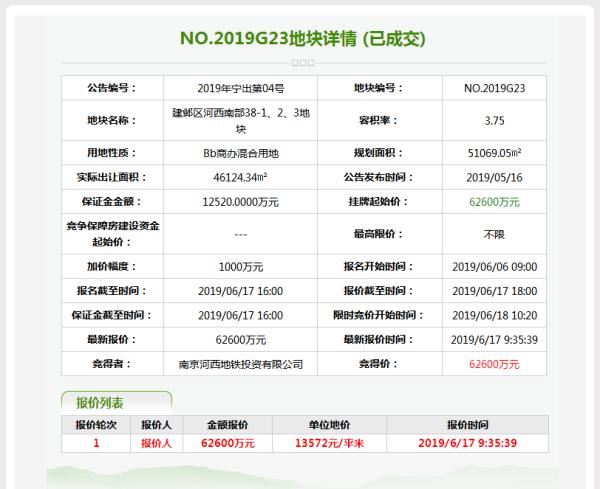Click latest bid time 2019/6/17 9:35:39 in details table
Viewport: 600px width, 489px height.
click(494, 340)
